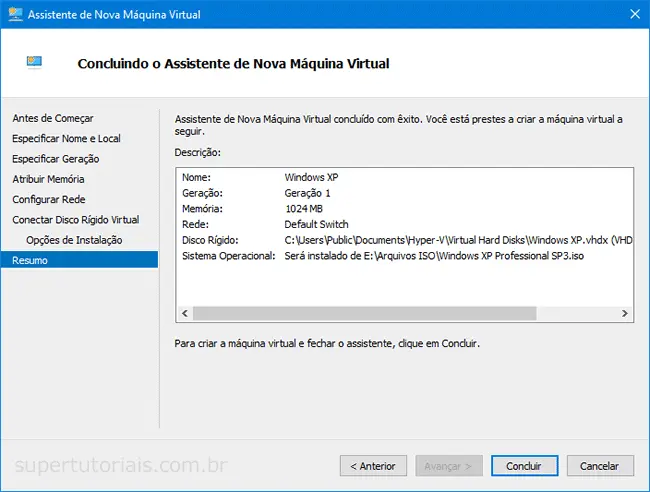Go to the Antes de Começar step

(53, 118)
